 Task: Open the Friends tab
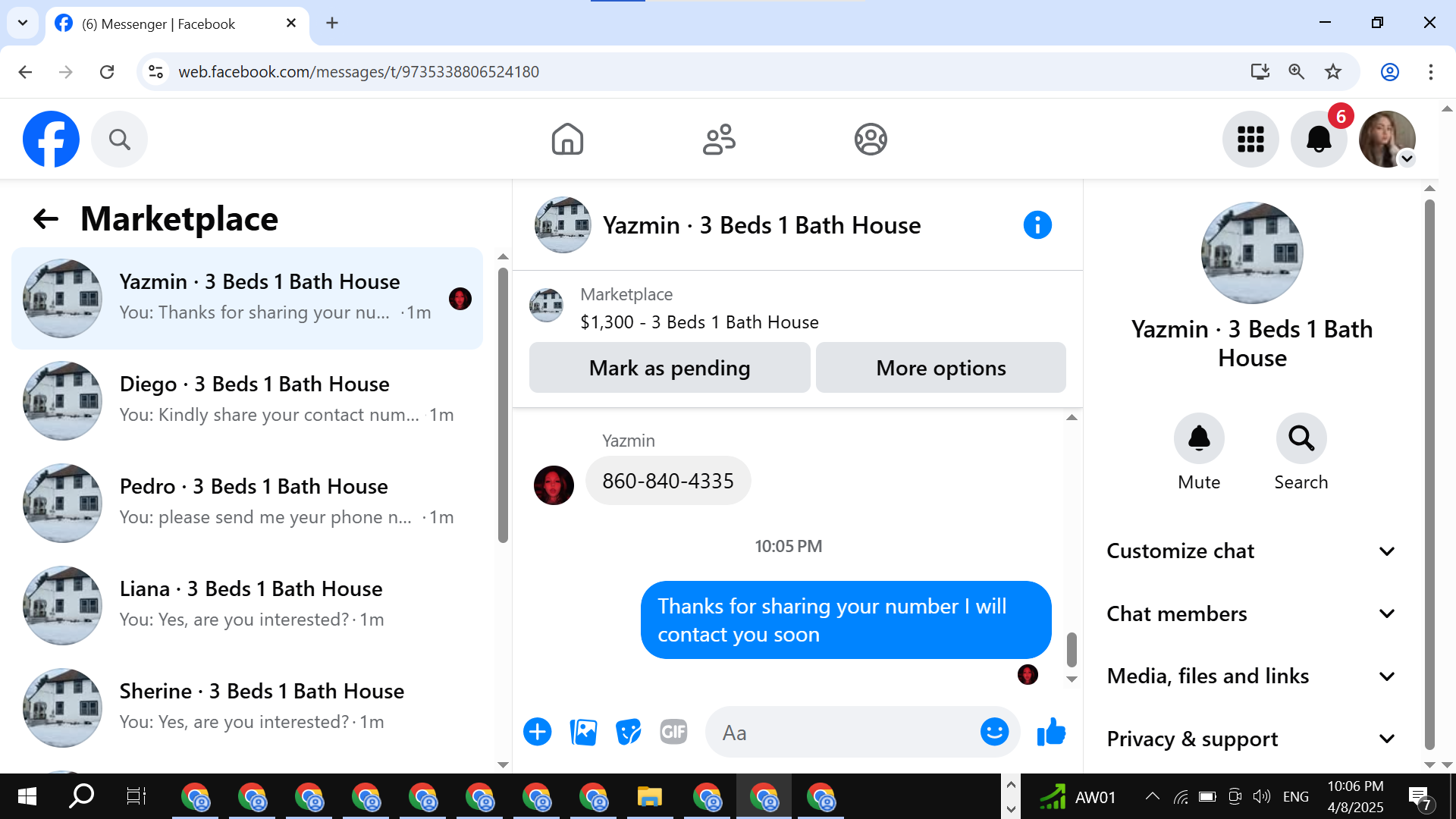[x=719, y=140]
